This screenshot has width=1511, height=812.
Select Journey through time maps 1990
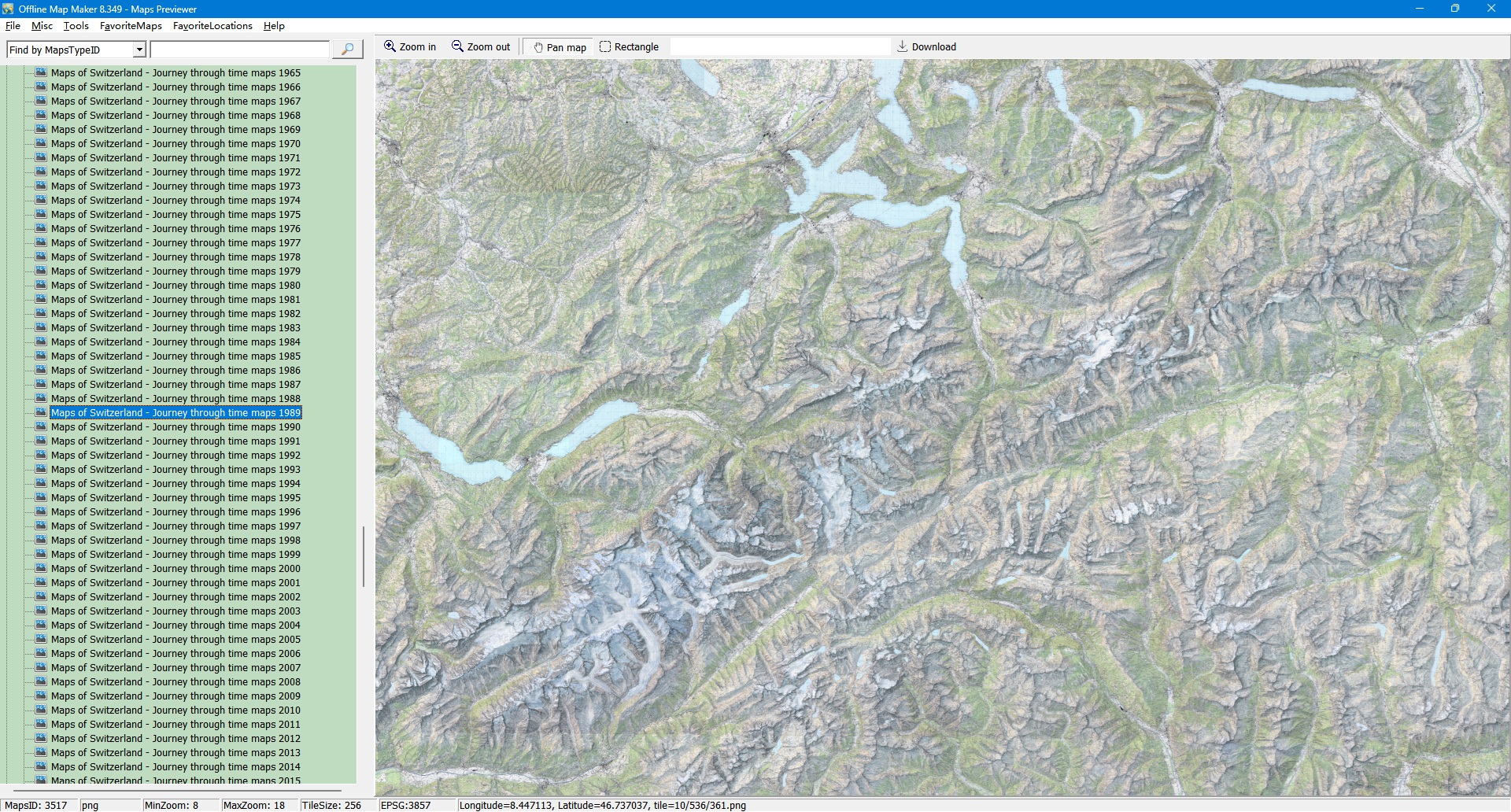(x=175, y=427)
